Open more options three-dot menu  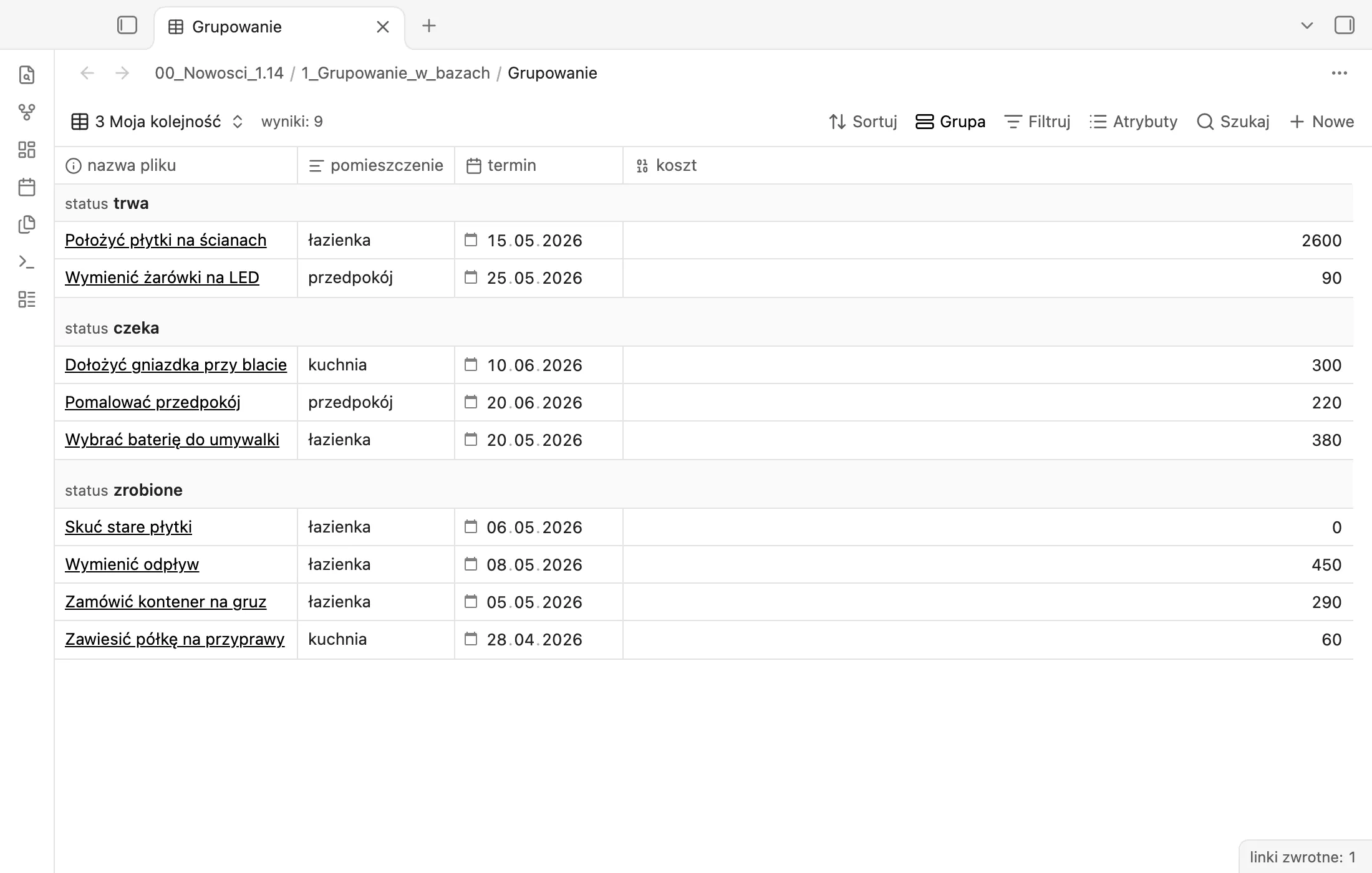click(x=1340, y=73)
